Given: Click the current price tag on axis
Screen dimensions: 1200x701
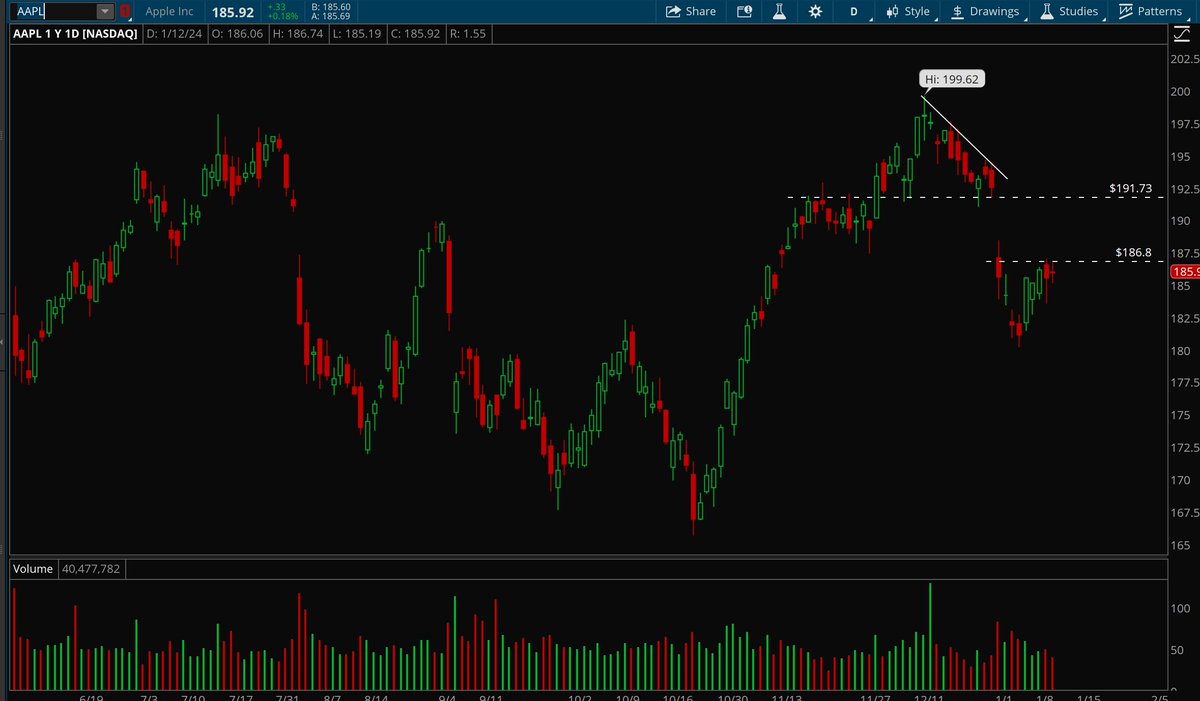Looking at the screenshot, I should point(1184,271).
